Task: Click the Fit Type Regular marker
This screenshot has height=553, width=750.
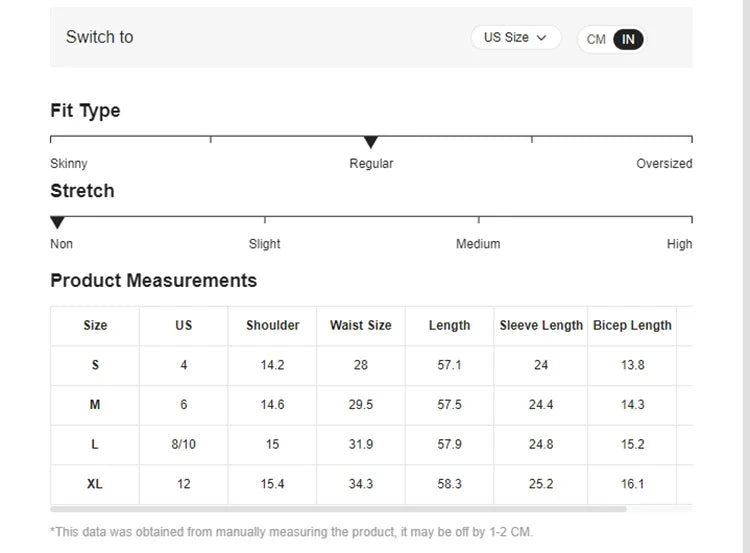Action: pyautogui.click(x=371, y=143)
